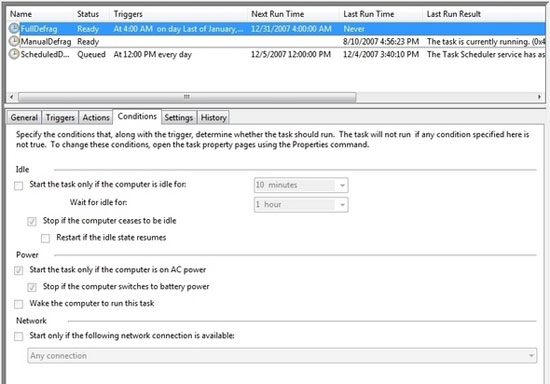Click 'At 12:00 PM every day' trigger cell
This screenshot has height=384, width=550.
click(x=153, y=54)
